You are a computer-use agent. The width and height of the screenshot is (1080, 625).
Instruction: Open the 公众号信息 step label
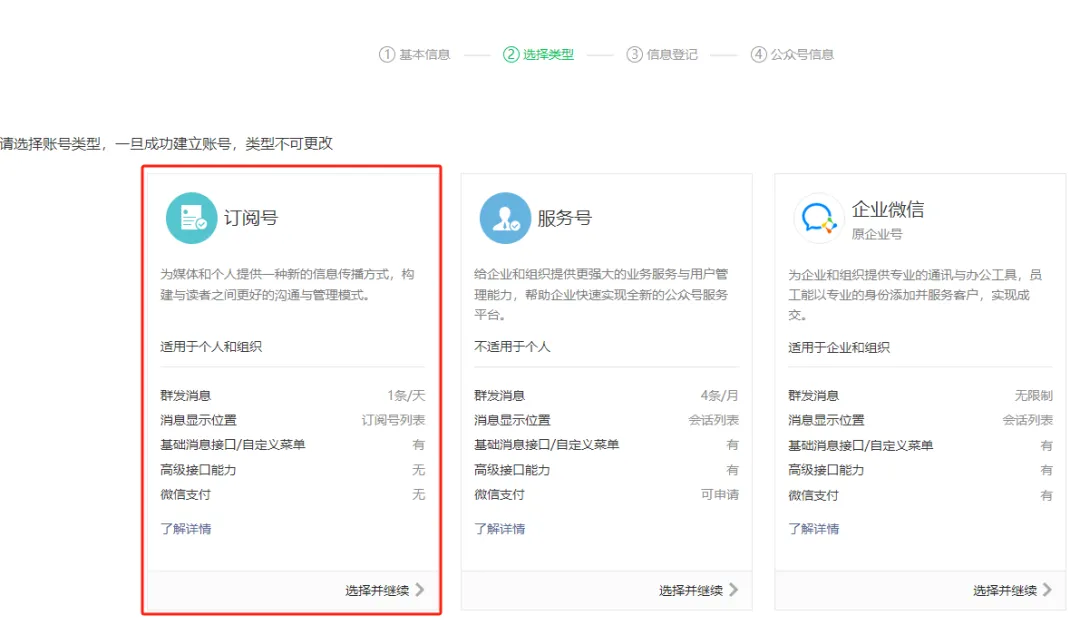[802, 54]
